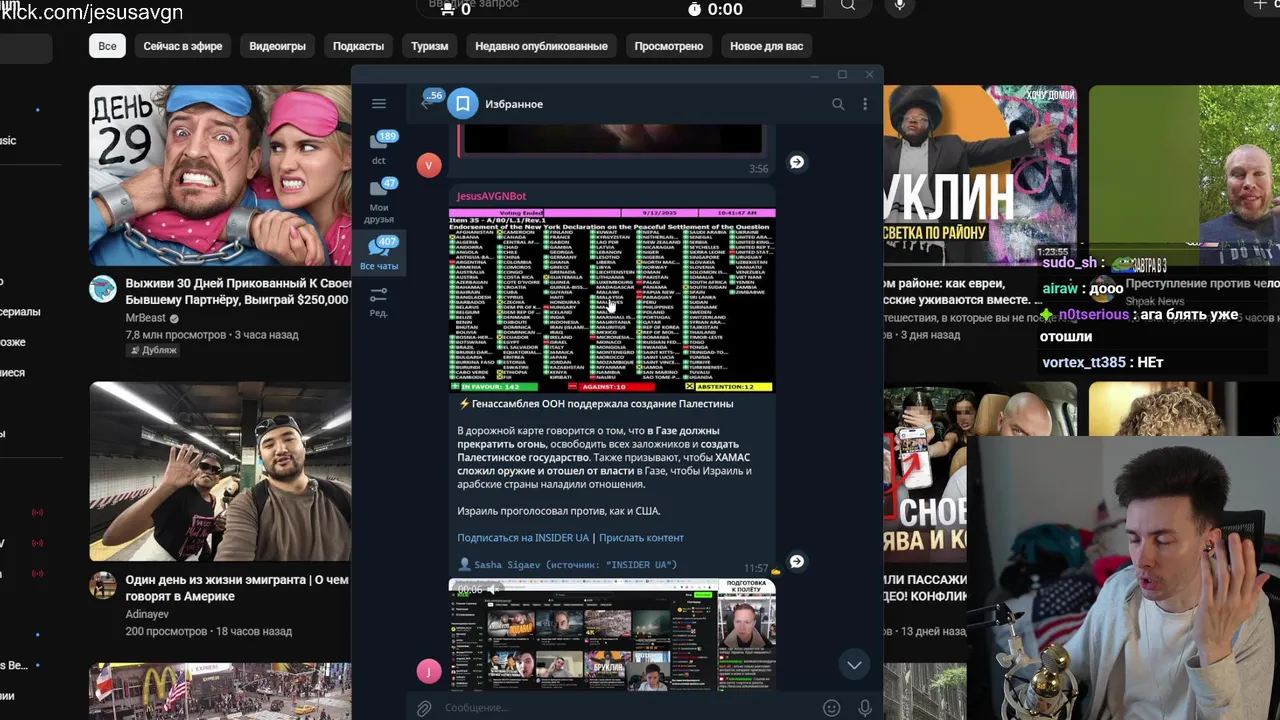Record a voice message in Telegram
Screen dimensions: 1280x720
(865, 708)
